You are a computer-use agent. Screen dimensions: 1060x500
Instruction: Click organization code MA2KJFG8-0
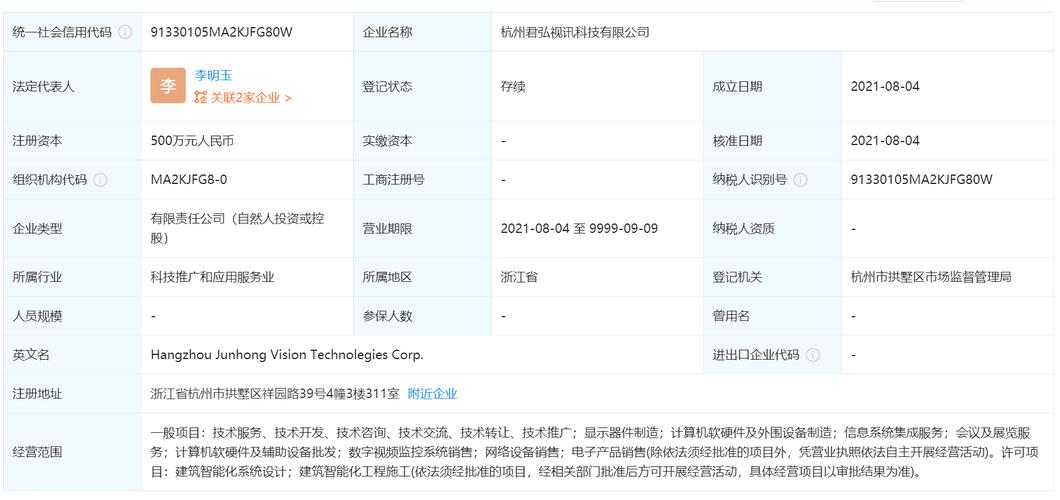[189, 180]
